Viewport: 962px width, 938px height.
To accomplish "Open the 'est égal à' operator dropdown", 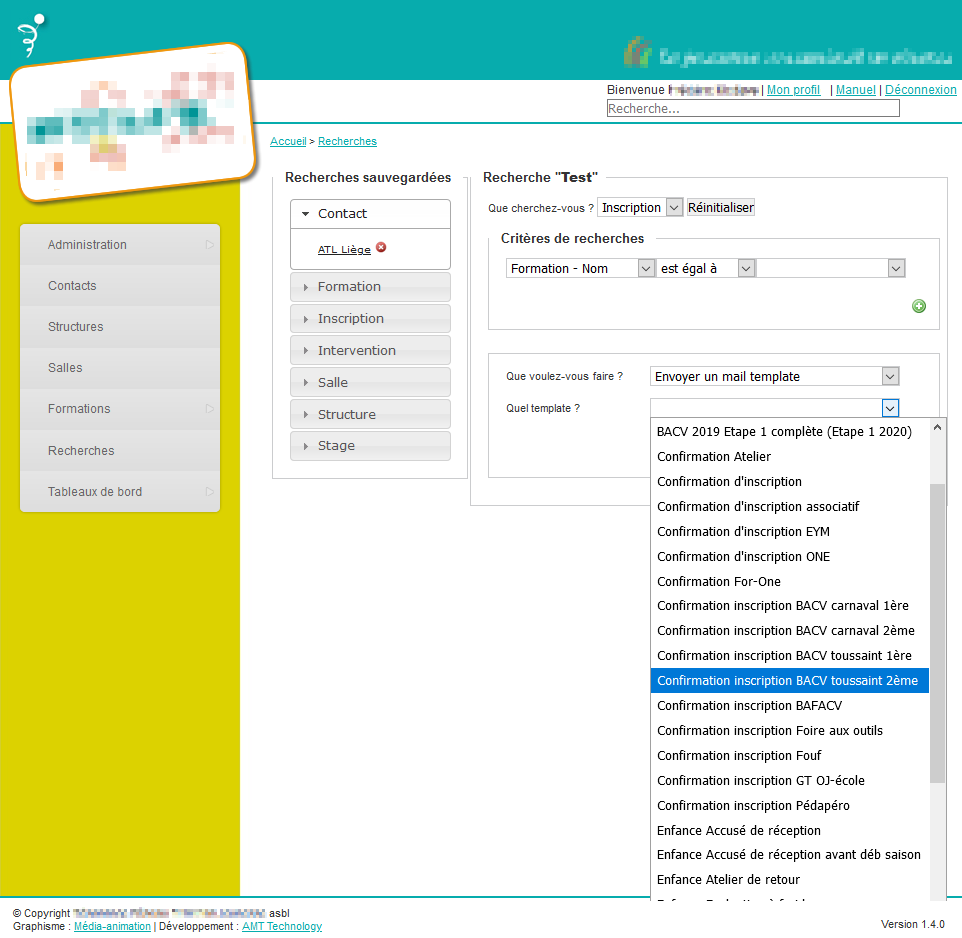I will click(x=706, y=268).
